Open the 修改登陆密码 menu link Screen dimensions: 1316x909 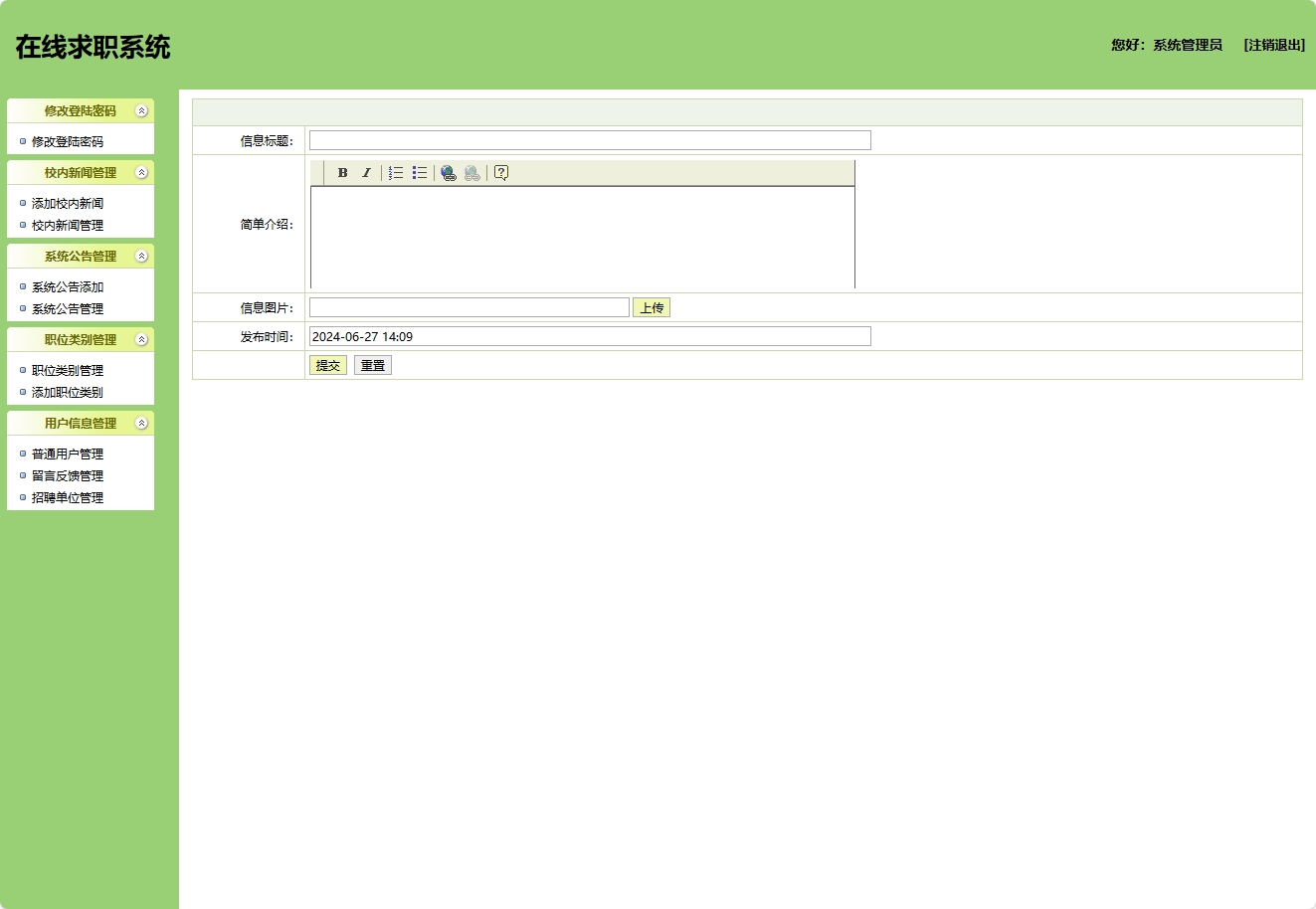click(68, 142)
